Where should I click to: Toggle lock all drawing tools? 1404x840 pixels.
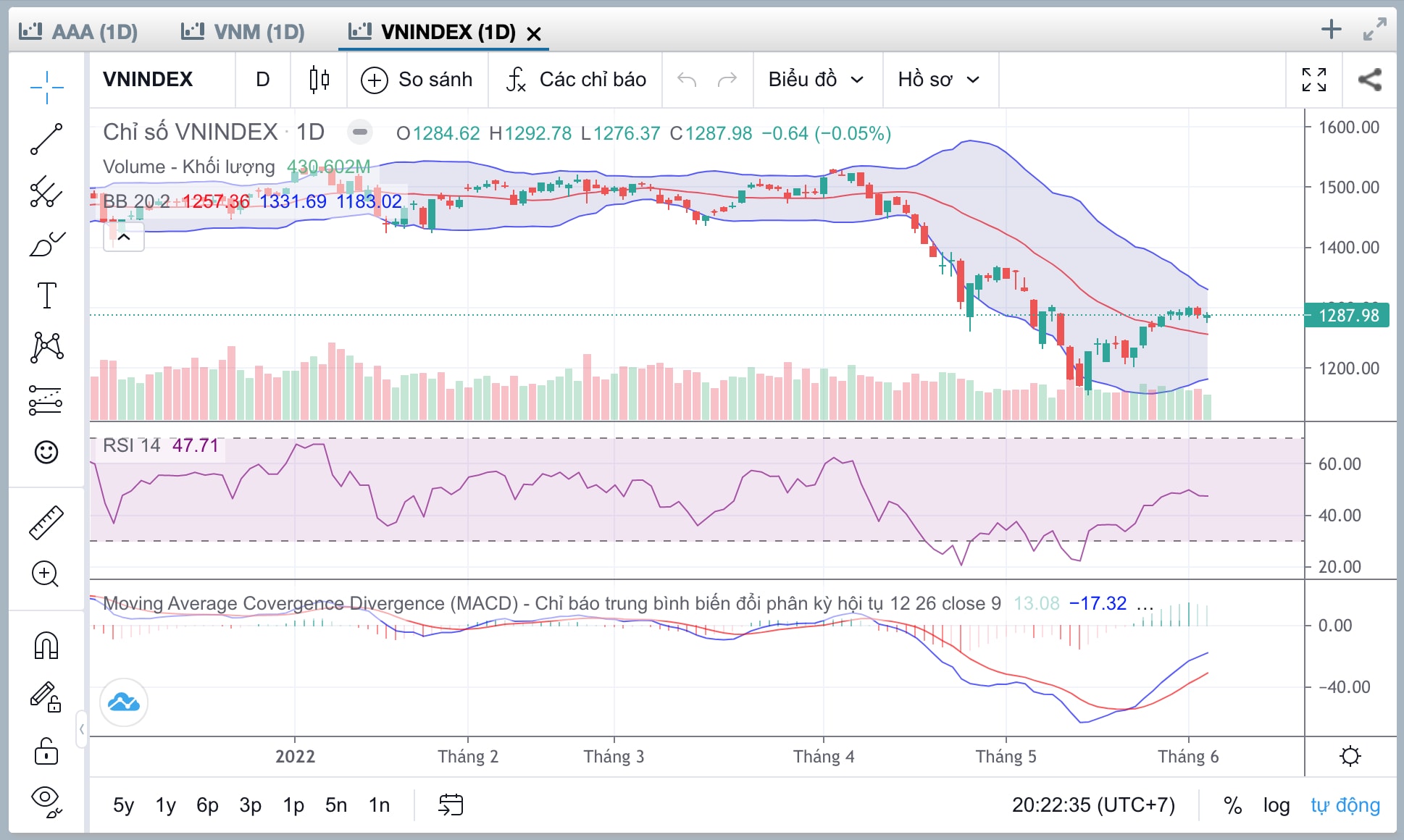pyautogui.click(x=46, y=751)
